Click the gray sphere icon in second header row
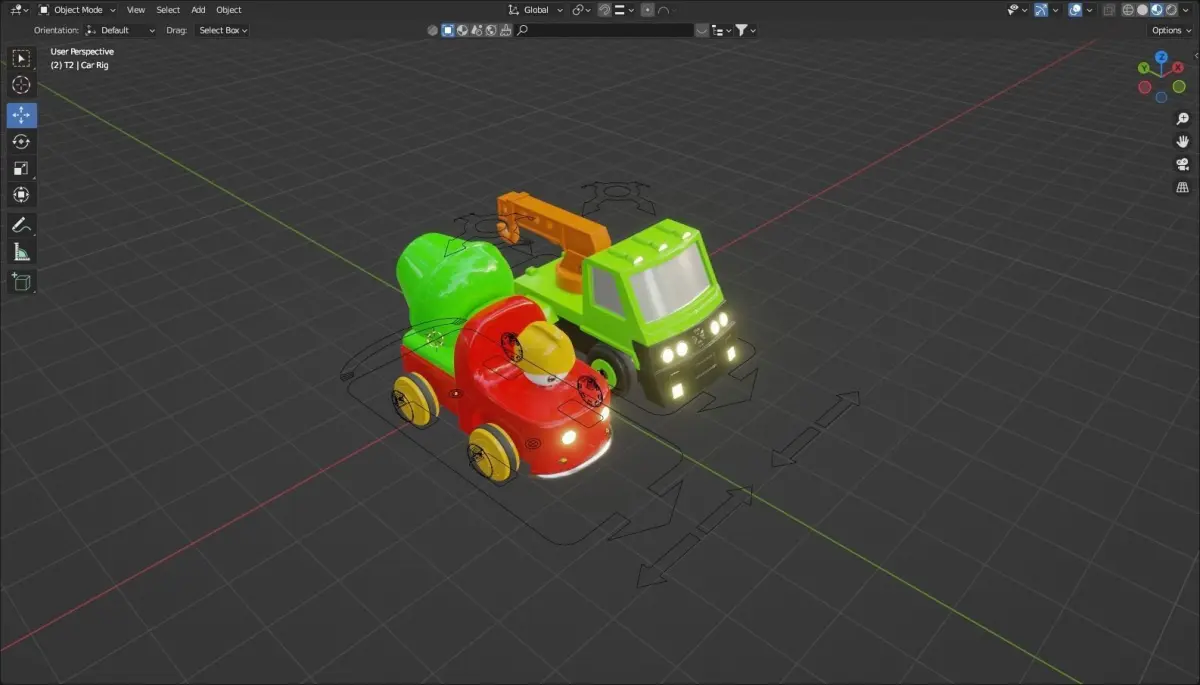The height and width of the screenshot is (685, 1200). (432, 30)
